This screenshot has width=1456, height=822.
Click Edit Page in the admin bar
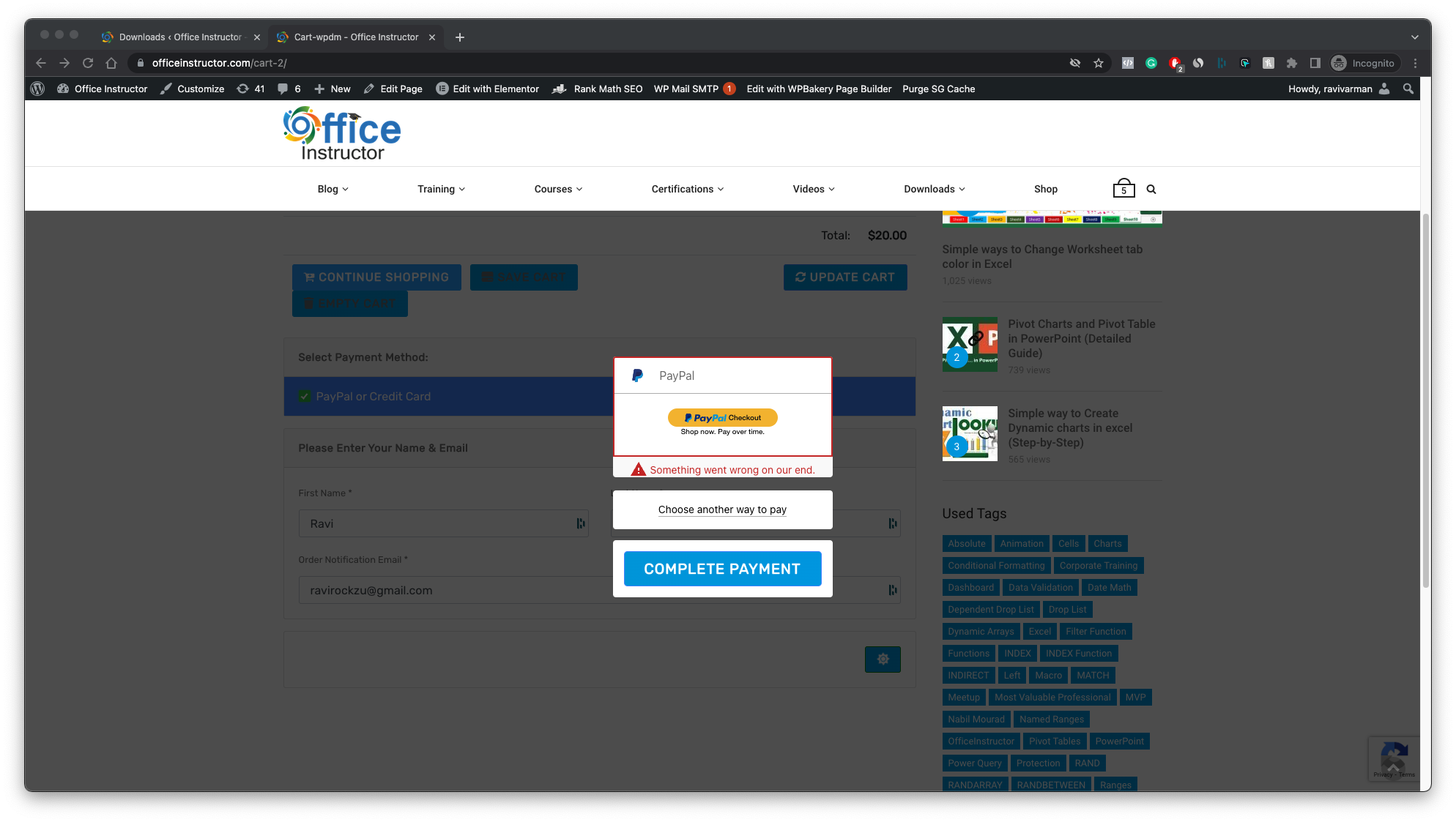click(393, 89)
